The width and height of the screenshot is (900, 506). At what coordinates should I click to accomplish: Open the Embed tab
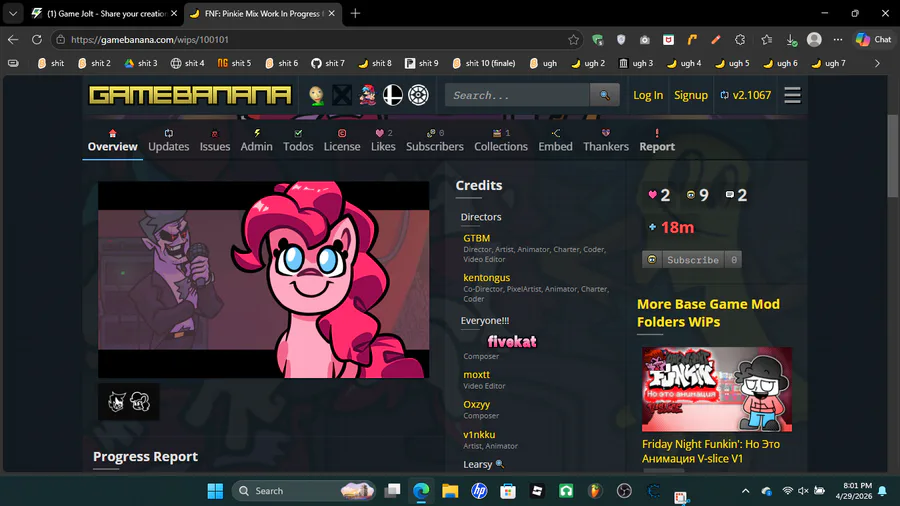(555, 141)
